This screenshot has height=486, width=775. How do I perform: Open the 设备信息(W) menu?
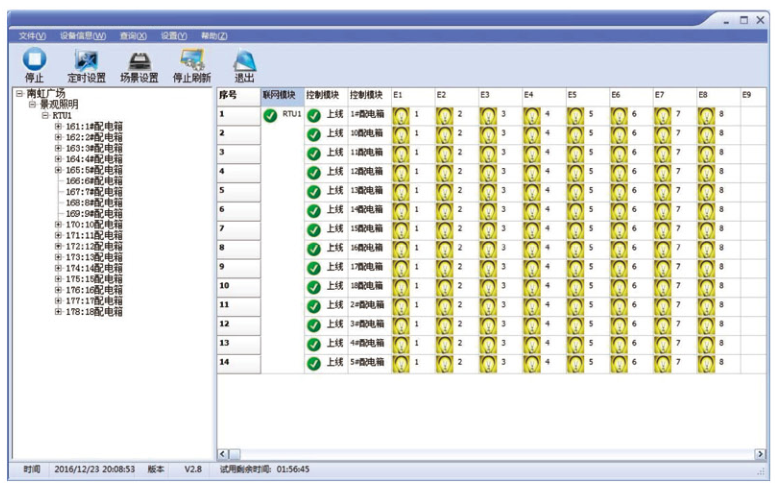(82, 35)
